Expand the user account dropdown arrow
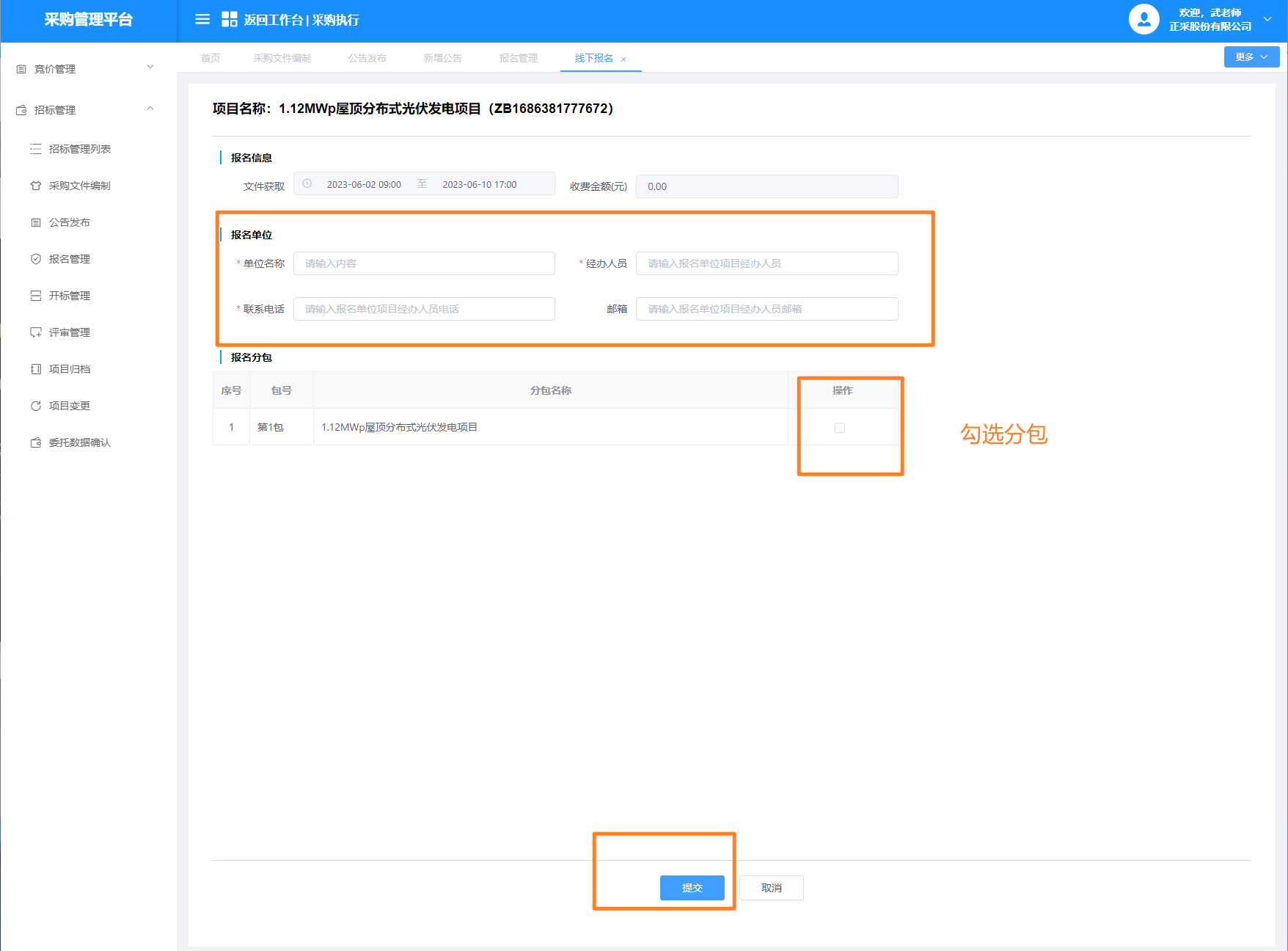 coord(1267,20)
